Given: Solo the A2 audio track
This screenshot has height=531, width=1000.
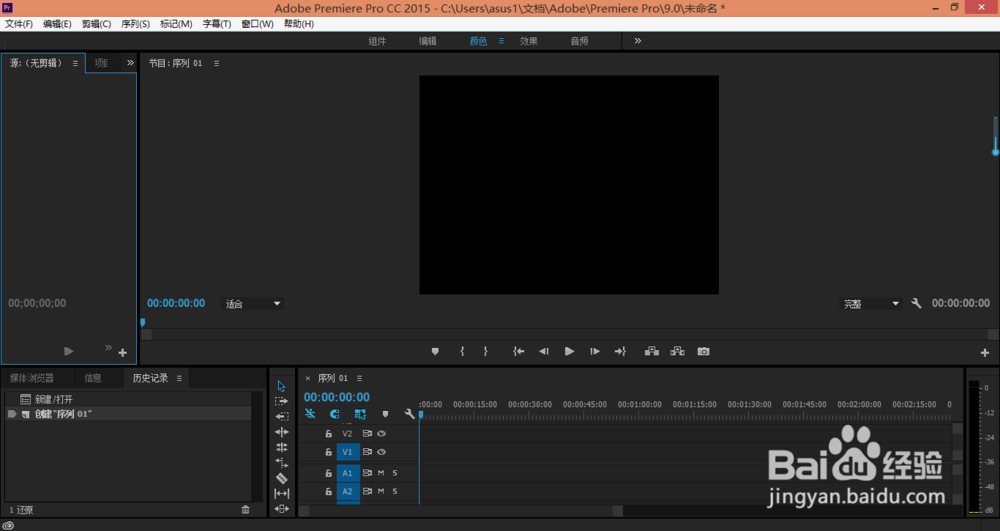Looking at the screenshot, I should pyautogui.click(x=395, y=491).
